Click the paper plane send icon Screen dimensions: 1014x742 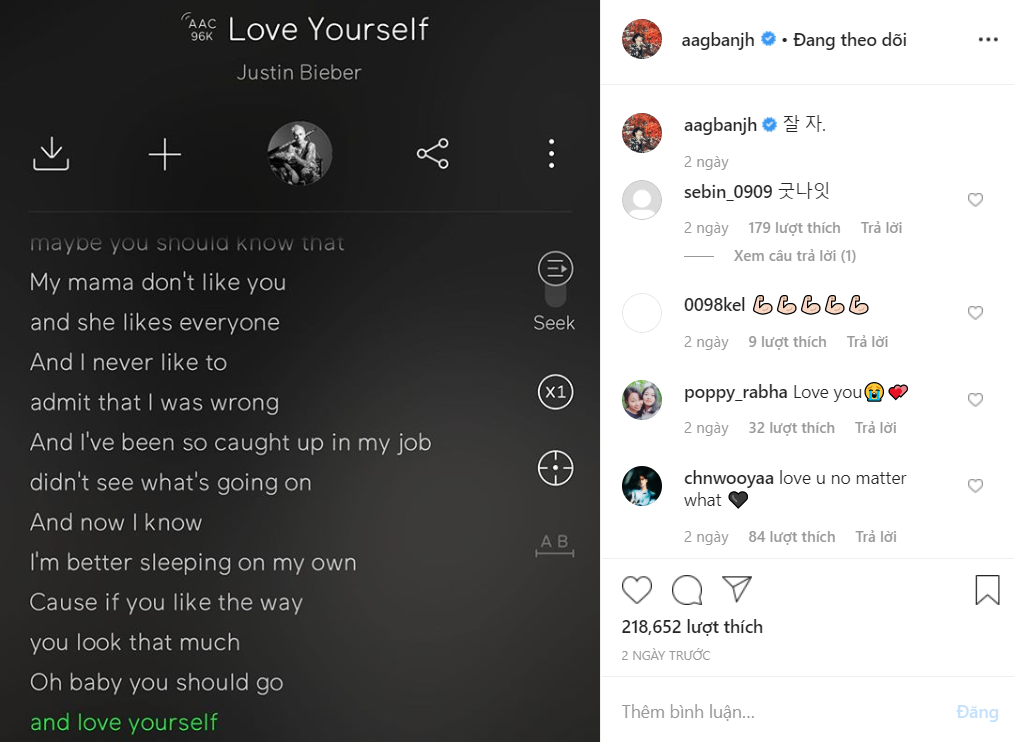click(x=737, y=590)
